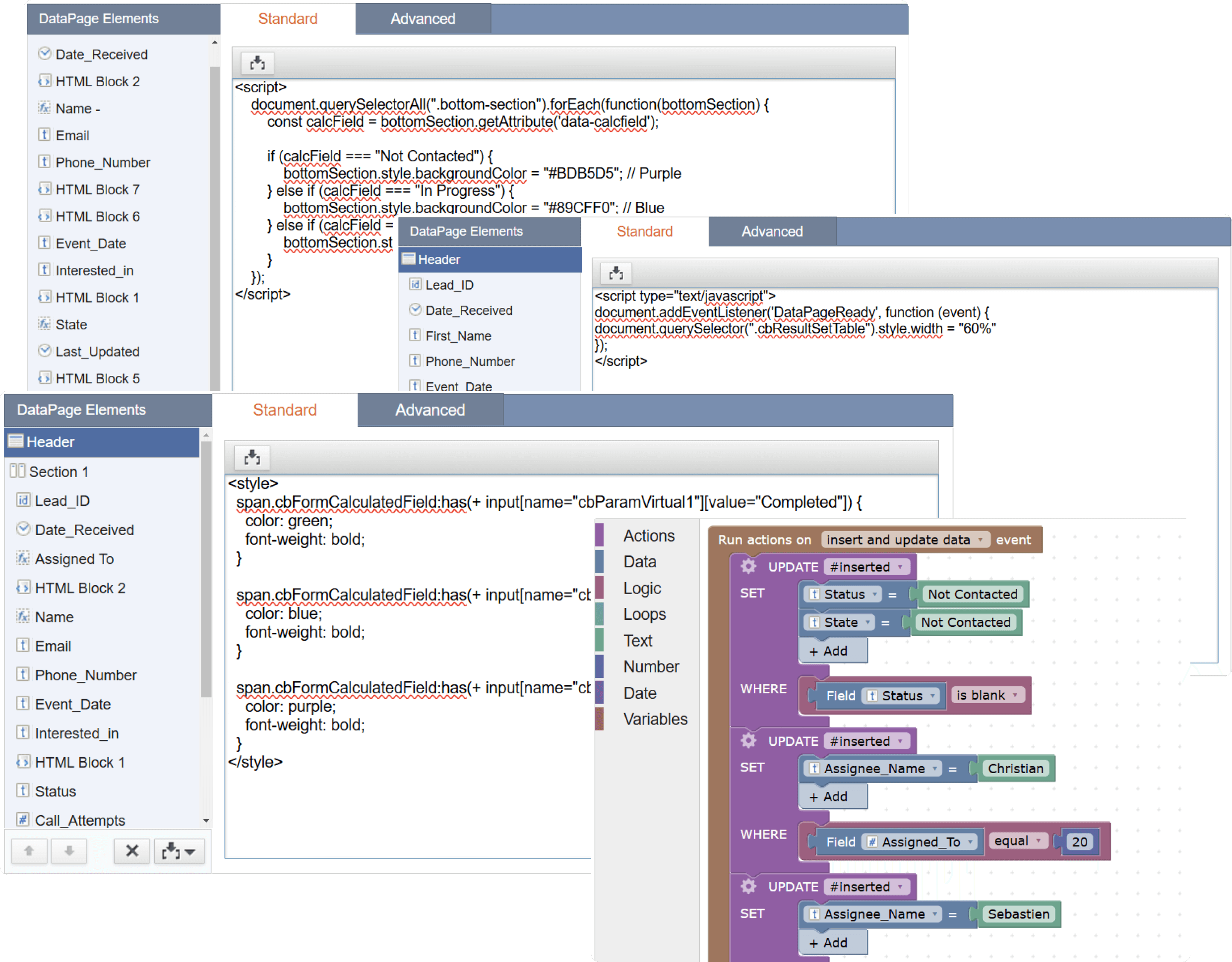Click insert parameter icon in top editor toolbar
Viewport: 1232px width, 962px height.
pyautogui.click(x=257, y=63)
